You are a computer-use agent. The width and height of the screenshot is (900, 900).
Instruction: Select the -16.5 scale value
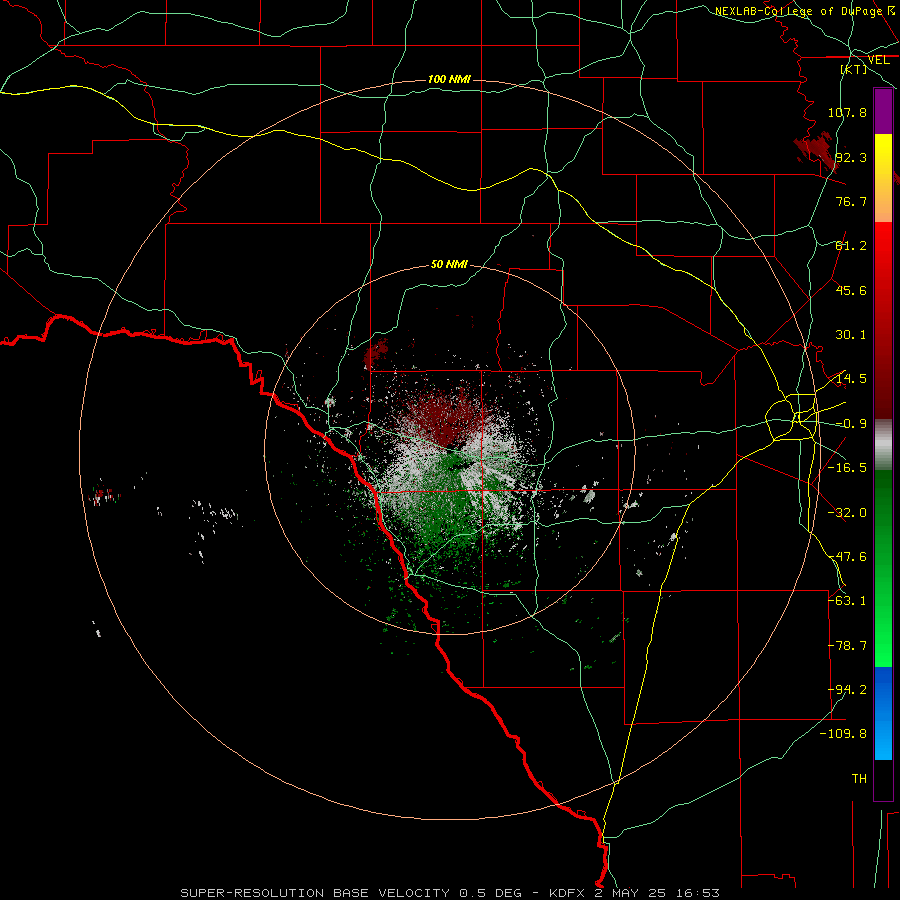[x=847, y=468]
